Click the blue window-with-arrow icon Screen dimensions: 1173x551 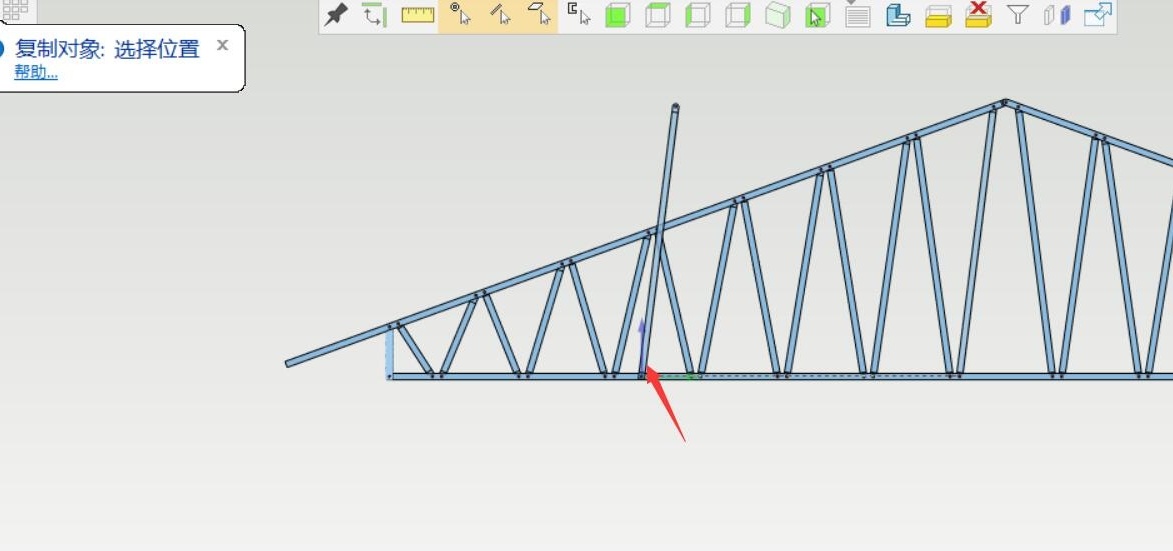(x=1097, y=14)
